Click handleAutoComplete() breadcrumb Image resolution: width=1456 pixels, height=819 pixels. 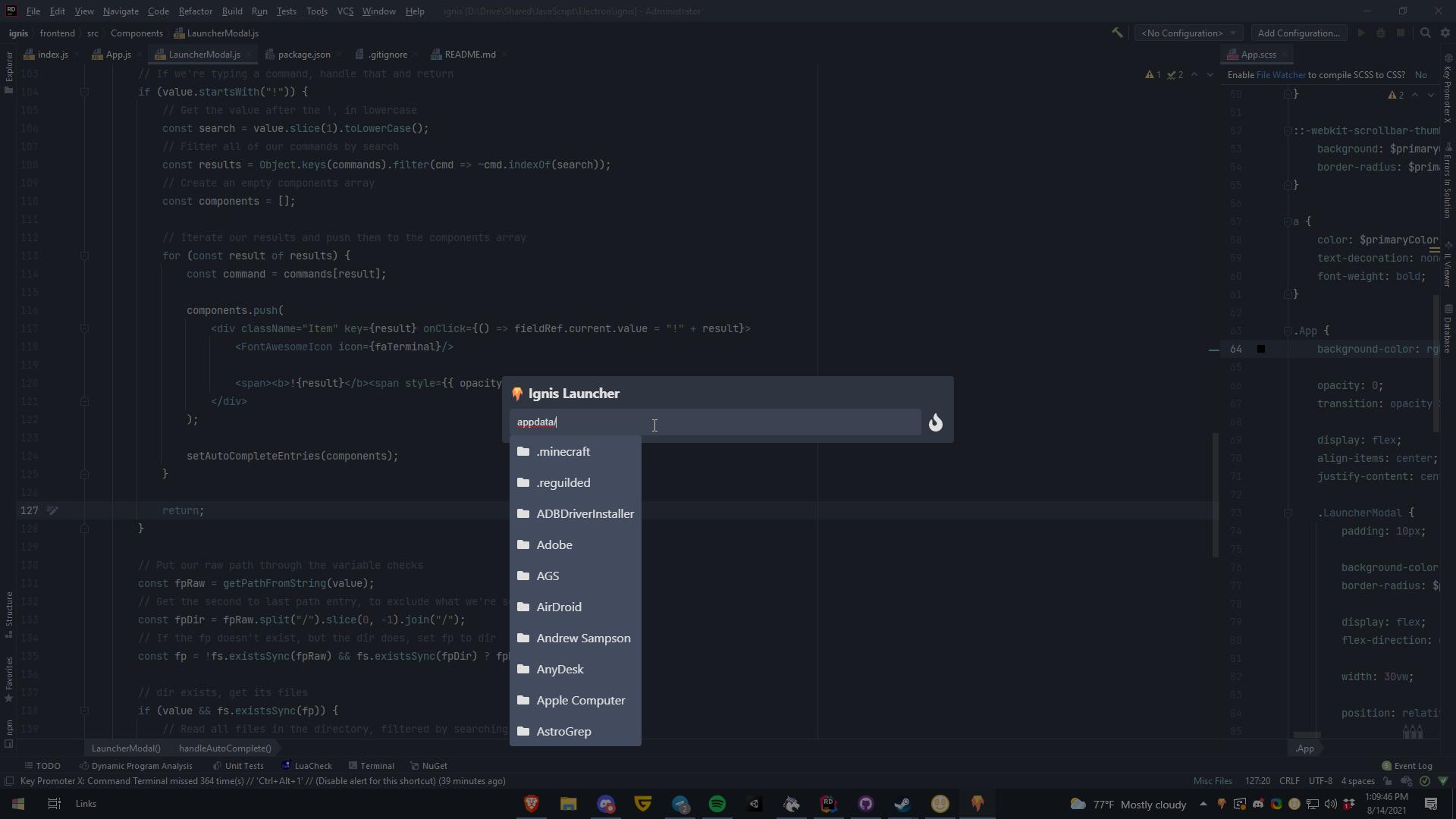[224, 748]
